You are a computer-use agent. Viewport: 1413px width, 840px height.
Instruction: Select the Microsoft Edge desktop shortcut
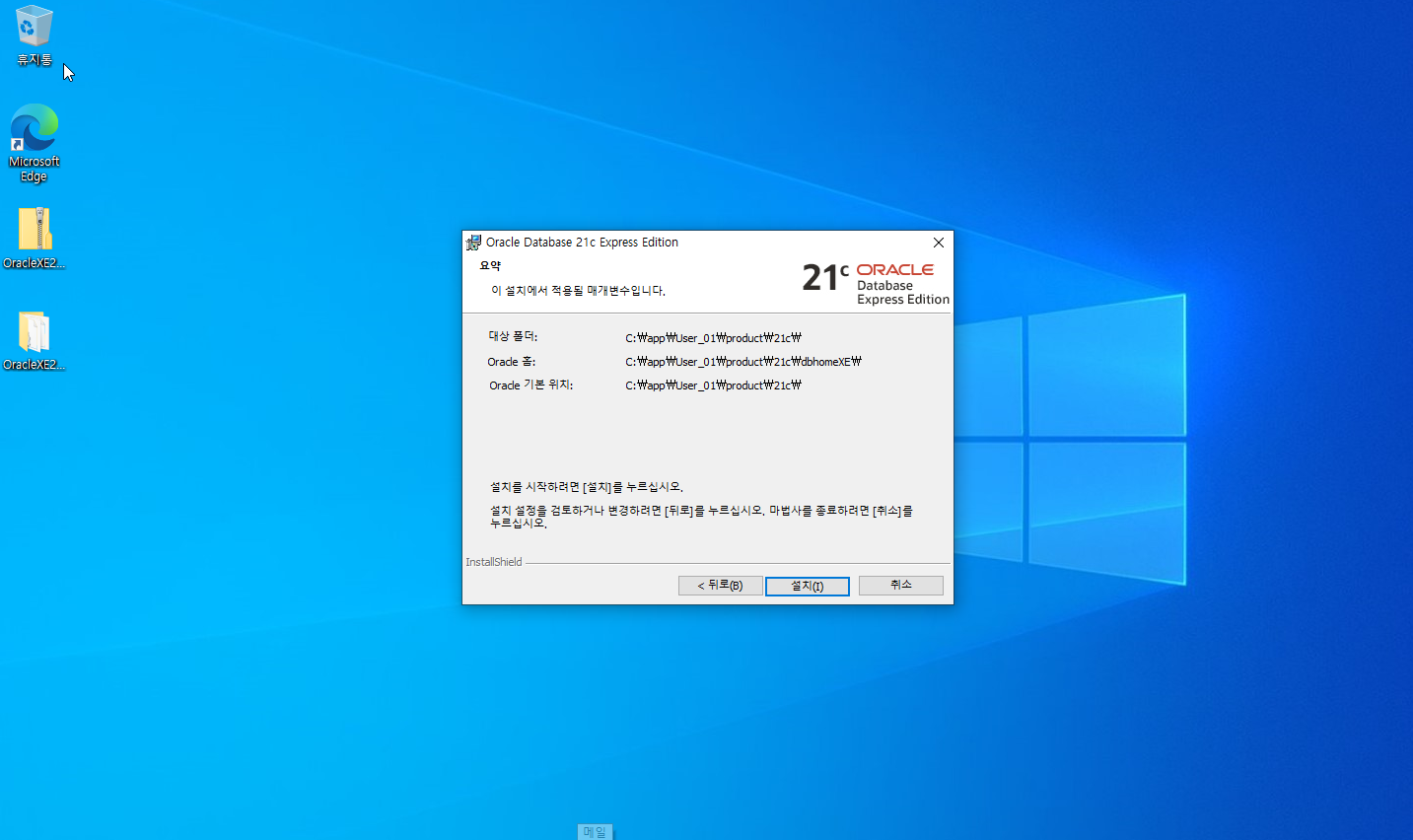35,143
